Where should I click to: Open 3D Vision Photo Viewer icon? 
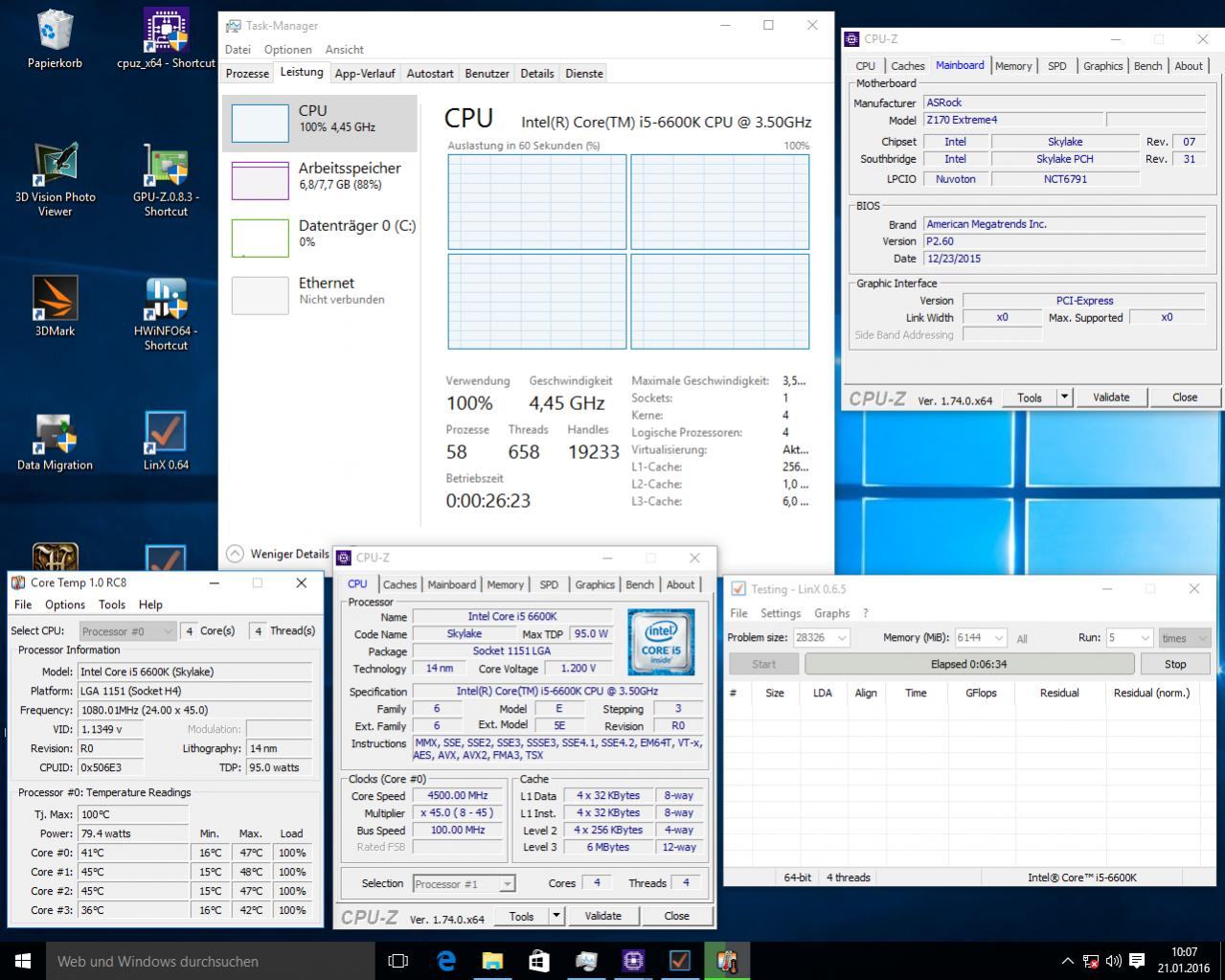[x=55, y=179]
